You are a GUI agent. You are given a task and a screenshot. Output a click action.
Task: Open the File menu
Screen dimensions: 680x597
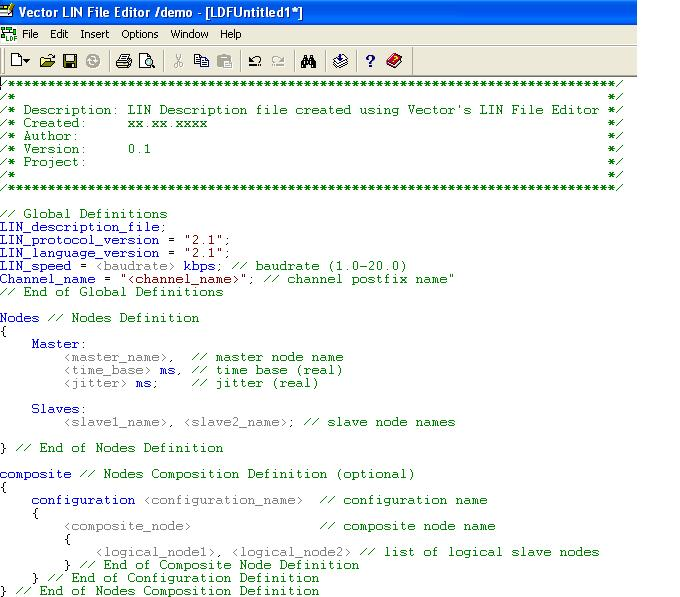[x=31, y=34]
